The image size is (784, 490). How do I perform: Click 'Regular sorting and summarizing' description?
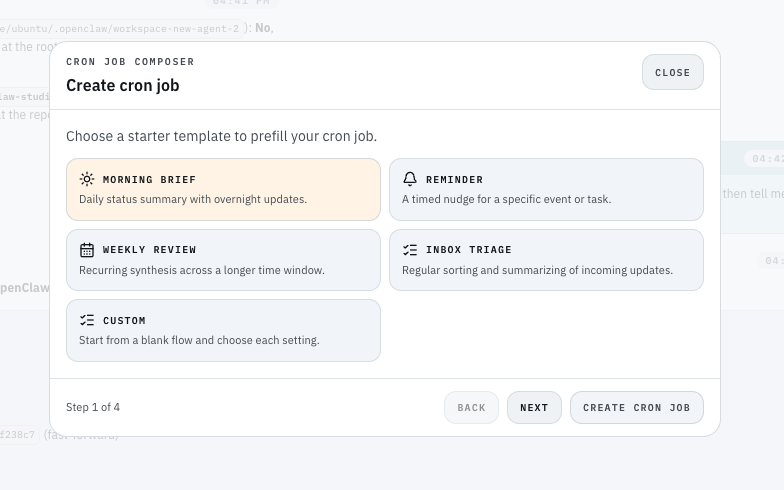click(x=538, y=270)
